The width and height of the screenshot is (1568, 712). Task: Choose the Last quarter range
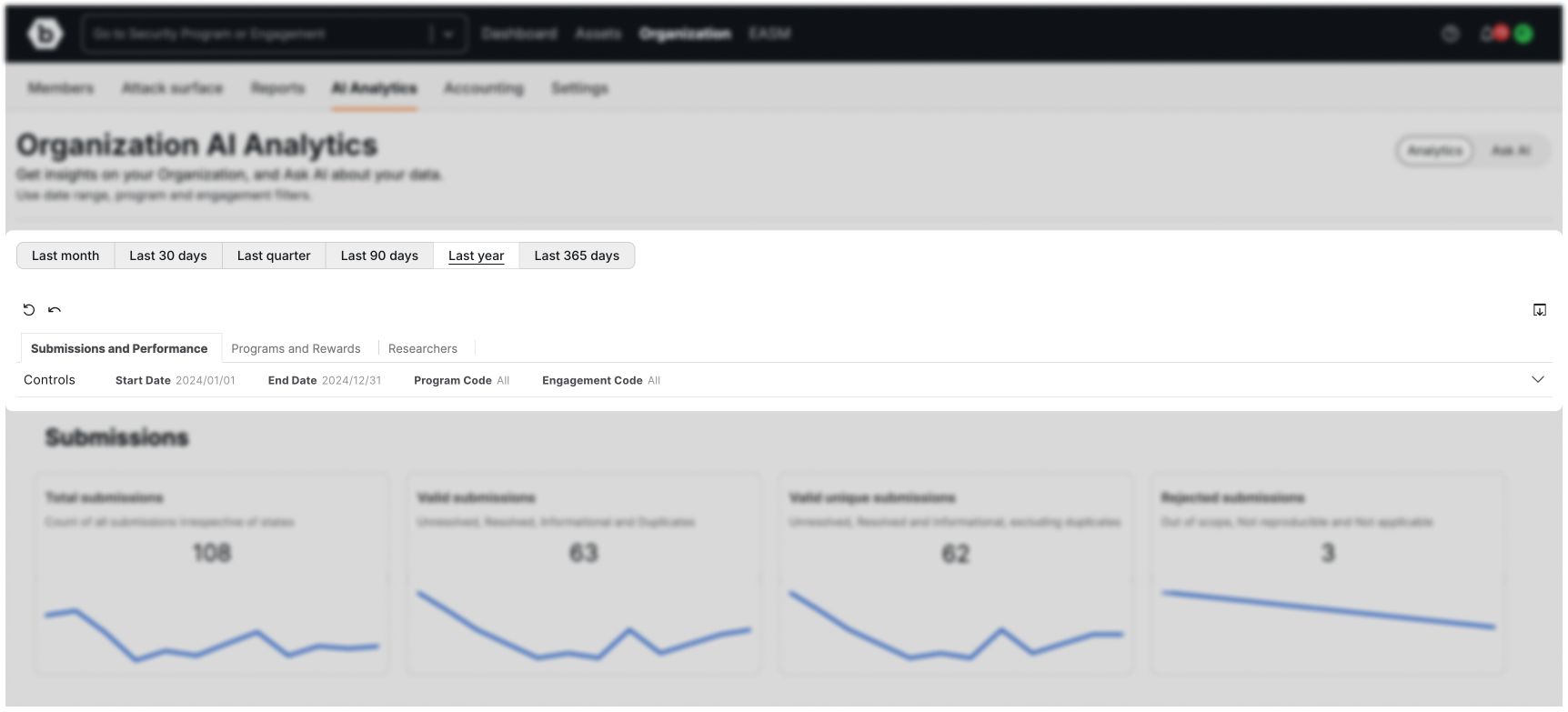[274, 256]
